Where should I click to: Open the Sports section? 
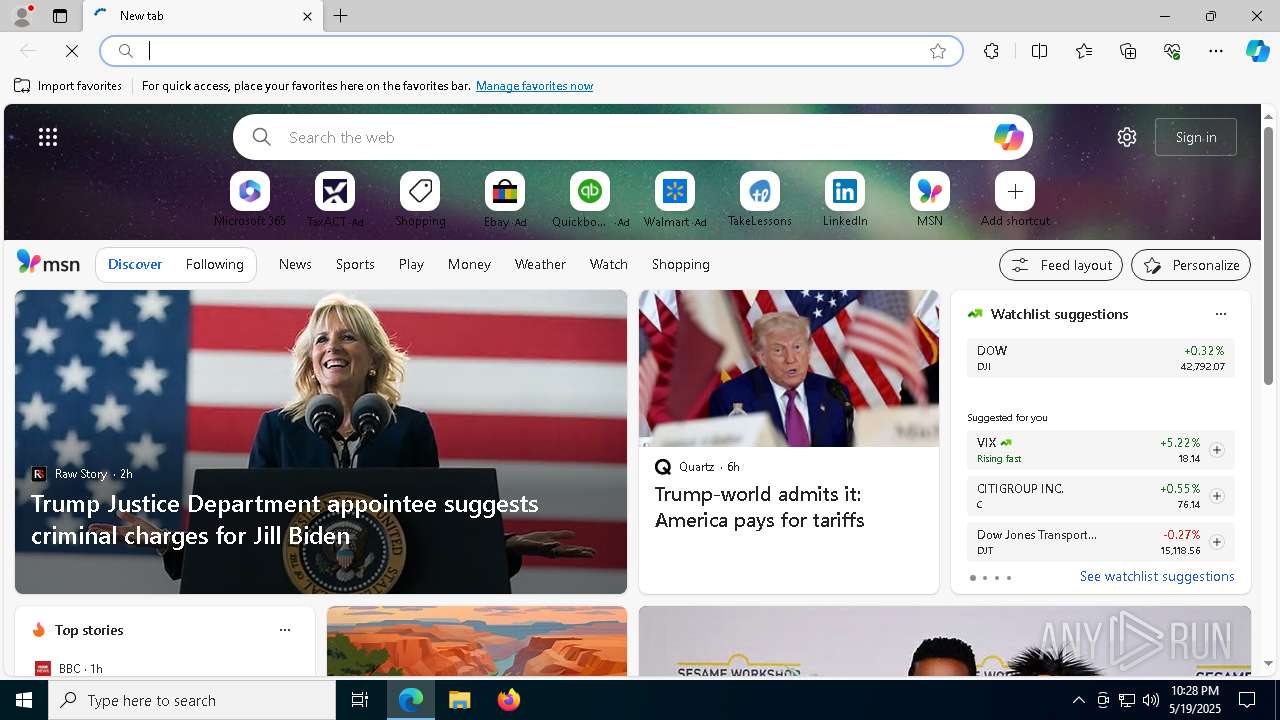coord(355,264)
